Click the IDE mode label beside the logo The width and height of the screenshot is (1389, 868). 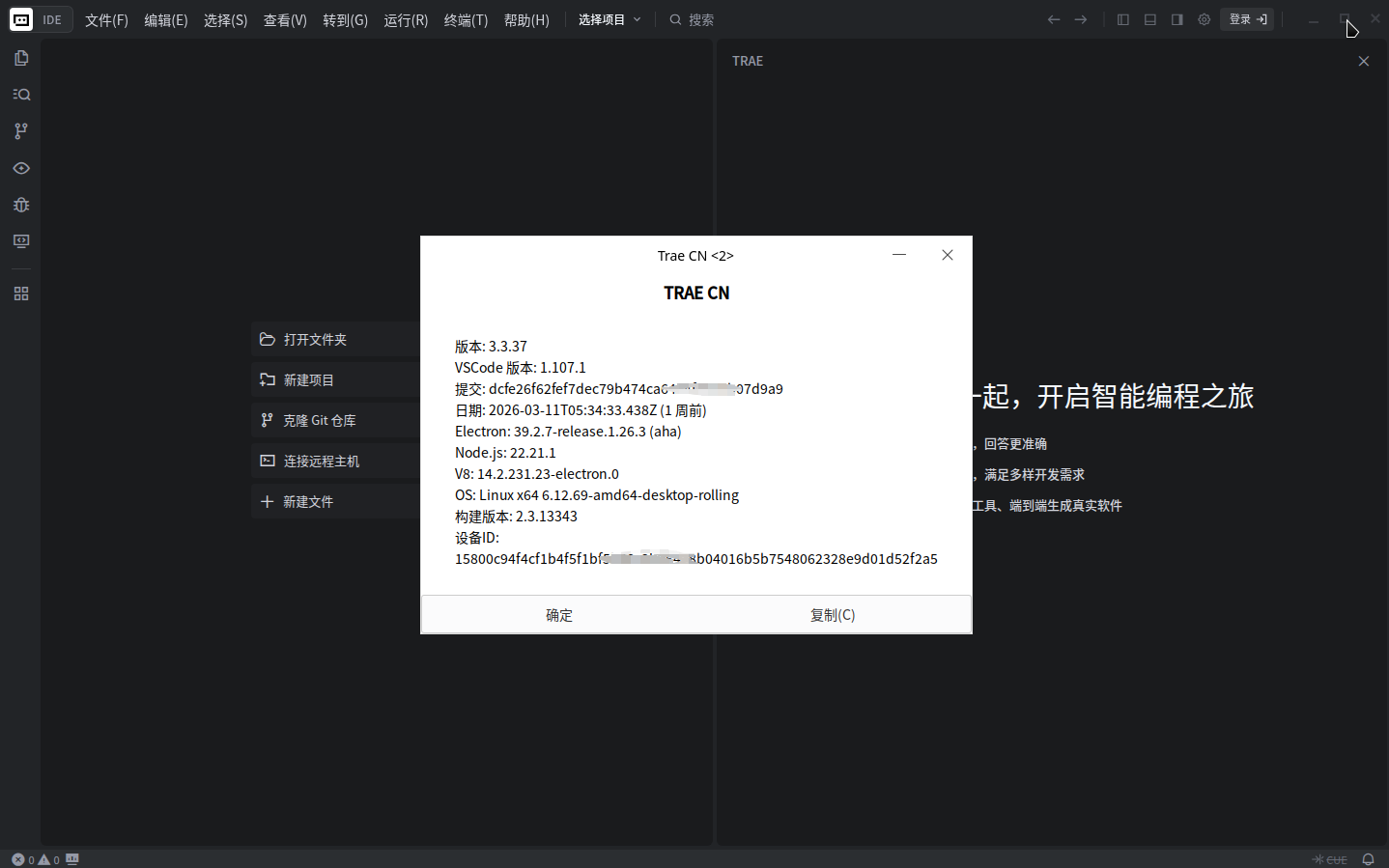point(52,19)
